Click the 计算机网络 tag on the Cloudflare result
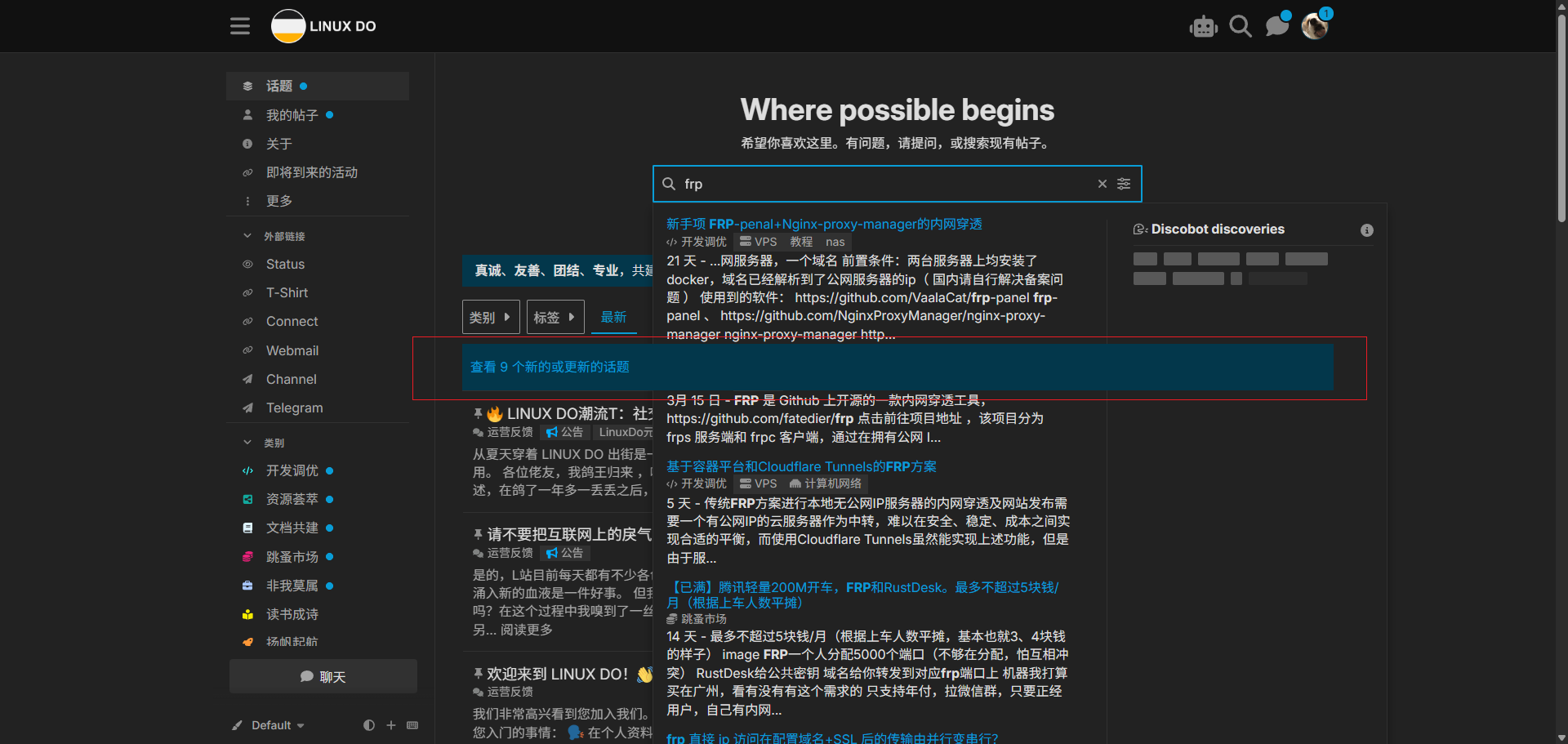This screenshot has width=1568, height=744. 826,483
